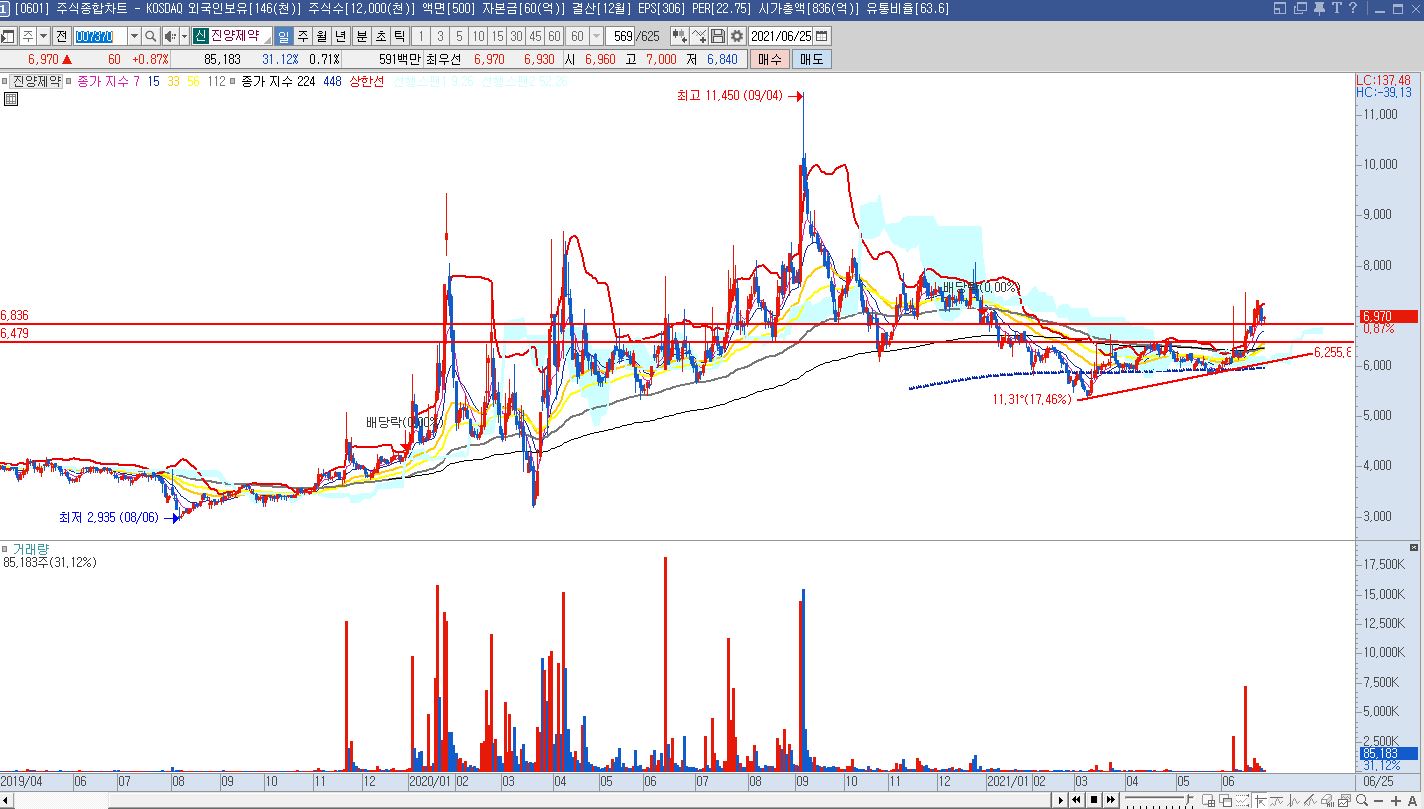1424x809 pixels.
Task: Click the stop button in bottom controls
Action: pos(1094,800)
